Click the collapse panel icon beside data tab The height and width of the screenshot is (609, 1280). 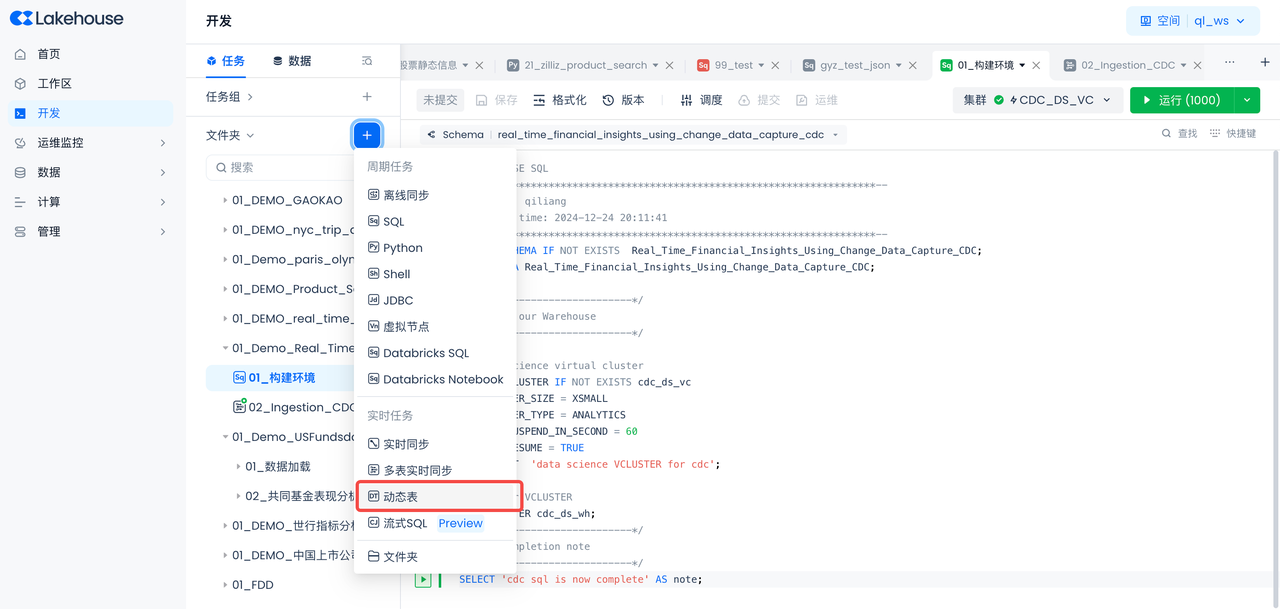pyautogui.click(x=367, y=61)
